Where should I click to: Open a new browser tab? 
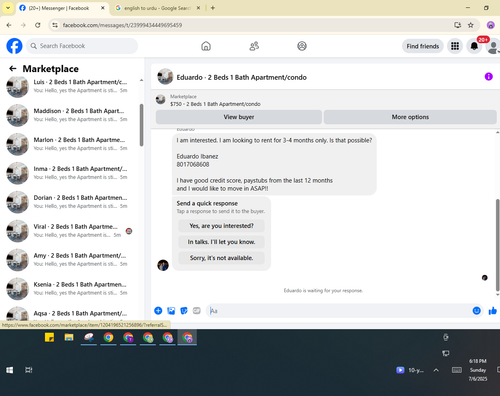click(213, 8)
